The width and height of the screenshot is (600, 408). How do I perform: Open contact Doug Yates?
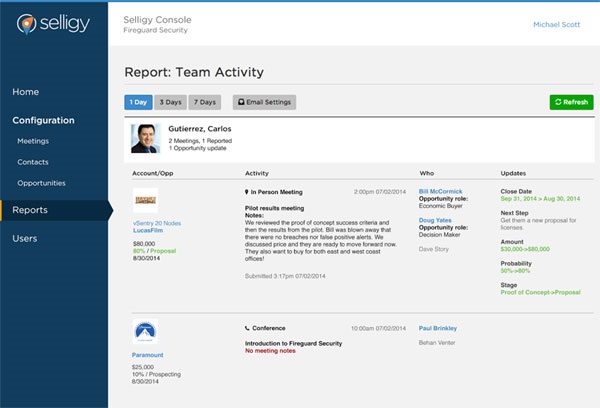[x=435, y=220]
